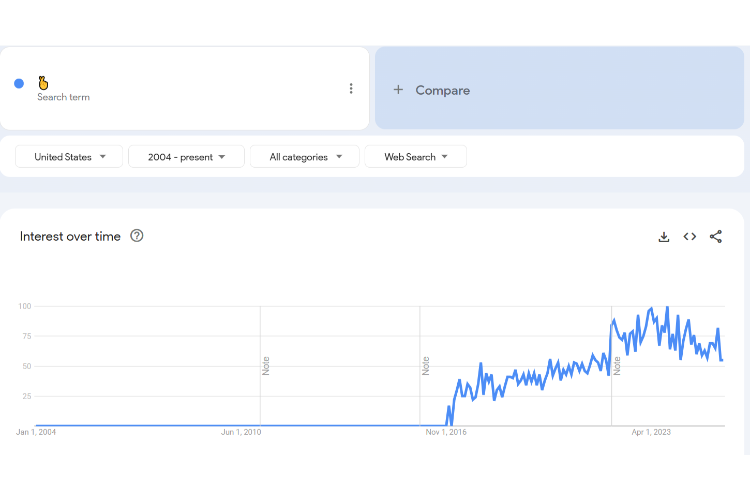Expand the 2004 - present time range dropdown

(186, 157)
